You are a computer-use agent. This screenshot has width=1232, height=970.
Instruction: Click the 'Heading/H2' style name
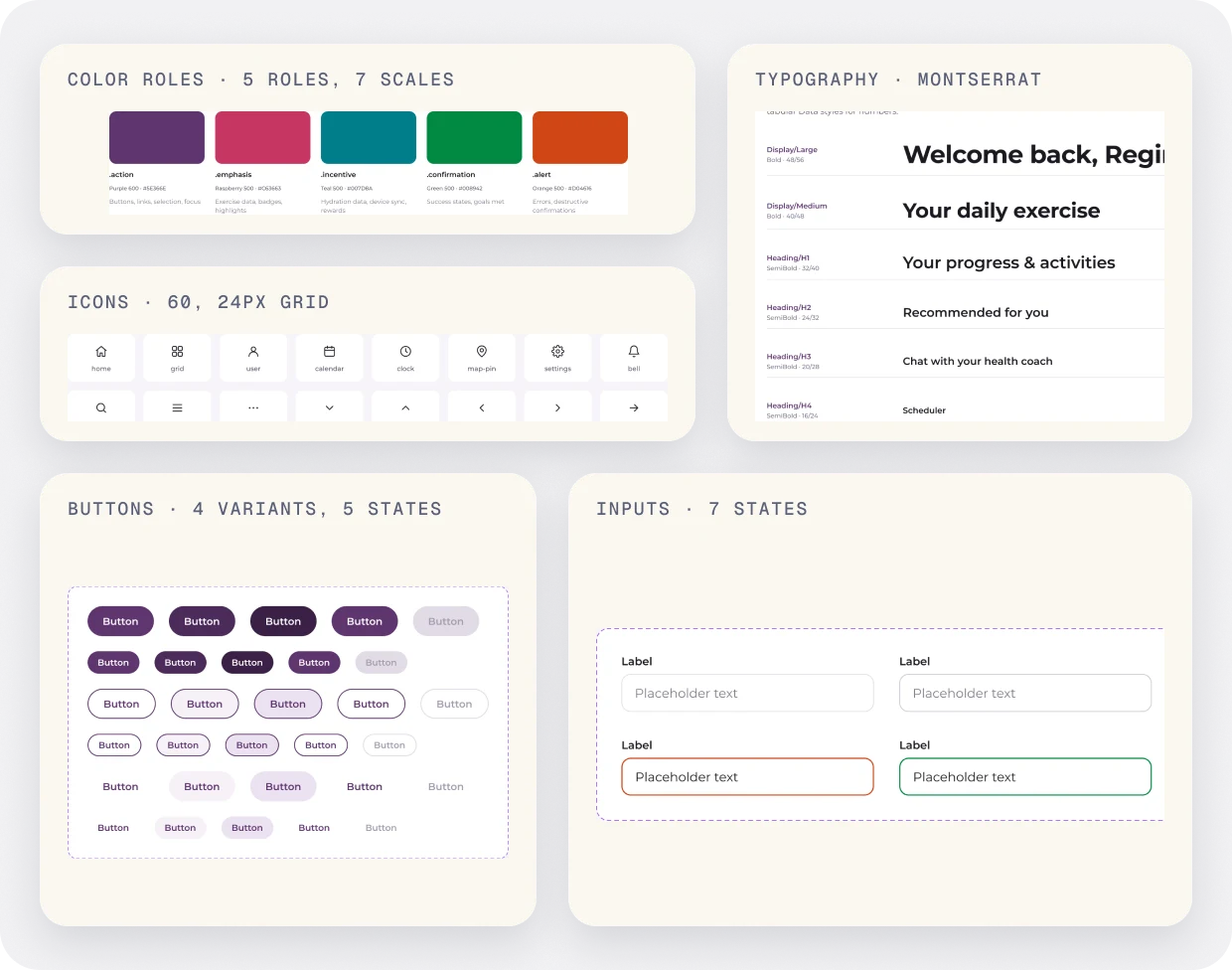789,308
